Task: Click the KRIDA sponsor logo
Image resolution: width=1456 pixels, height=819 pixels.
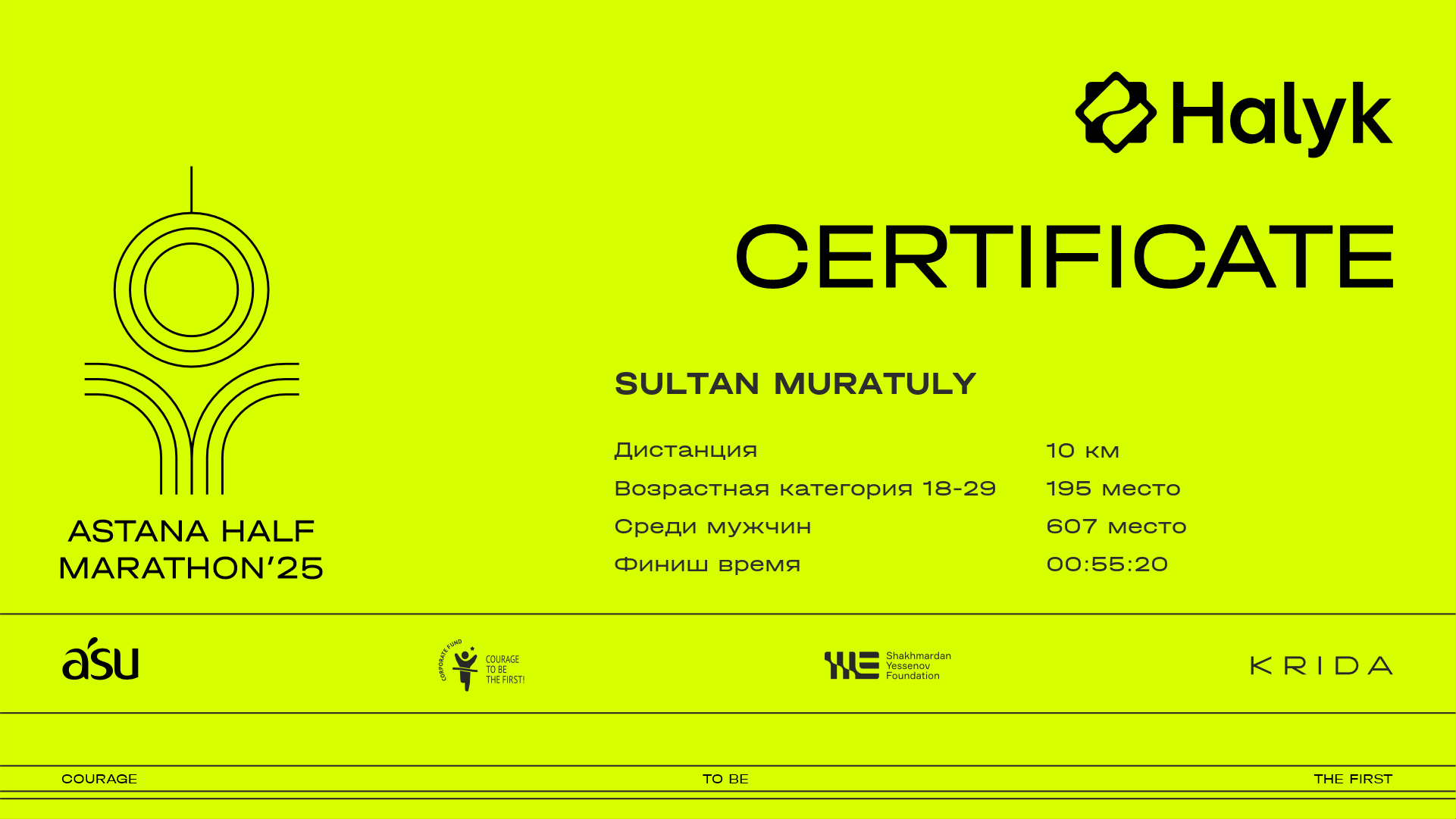Action: click(1321, 666)
